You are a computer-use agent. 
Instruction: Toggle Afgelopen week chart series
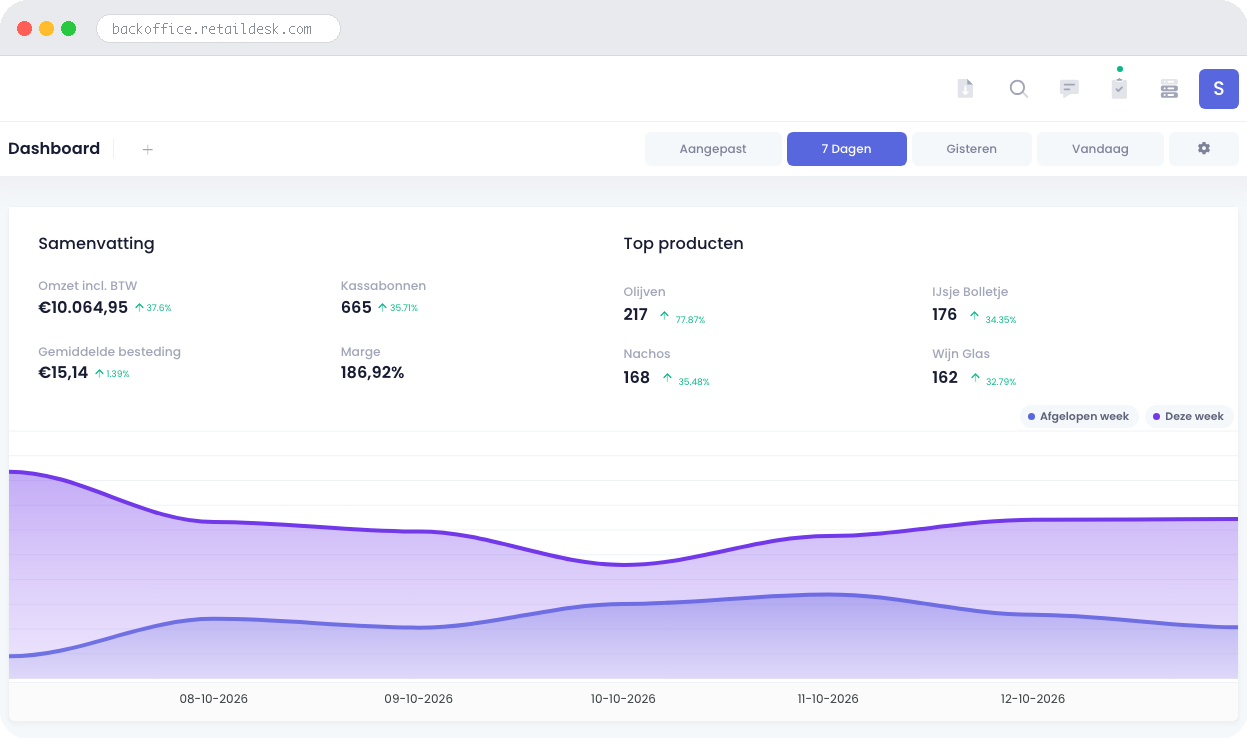click(1079, 416)
